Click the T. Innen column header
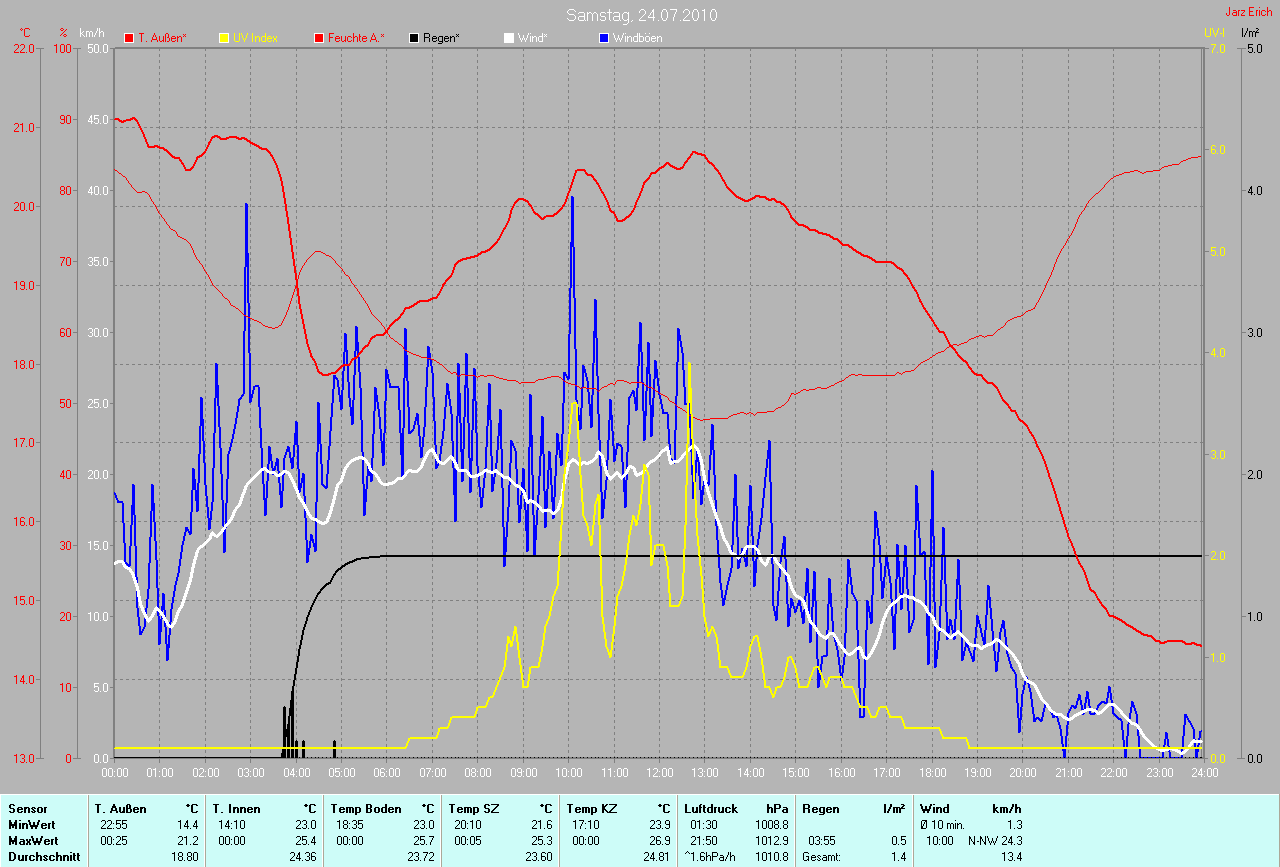 click(x=236, y=808)
